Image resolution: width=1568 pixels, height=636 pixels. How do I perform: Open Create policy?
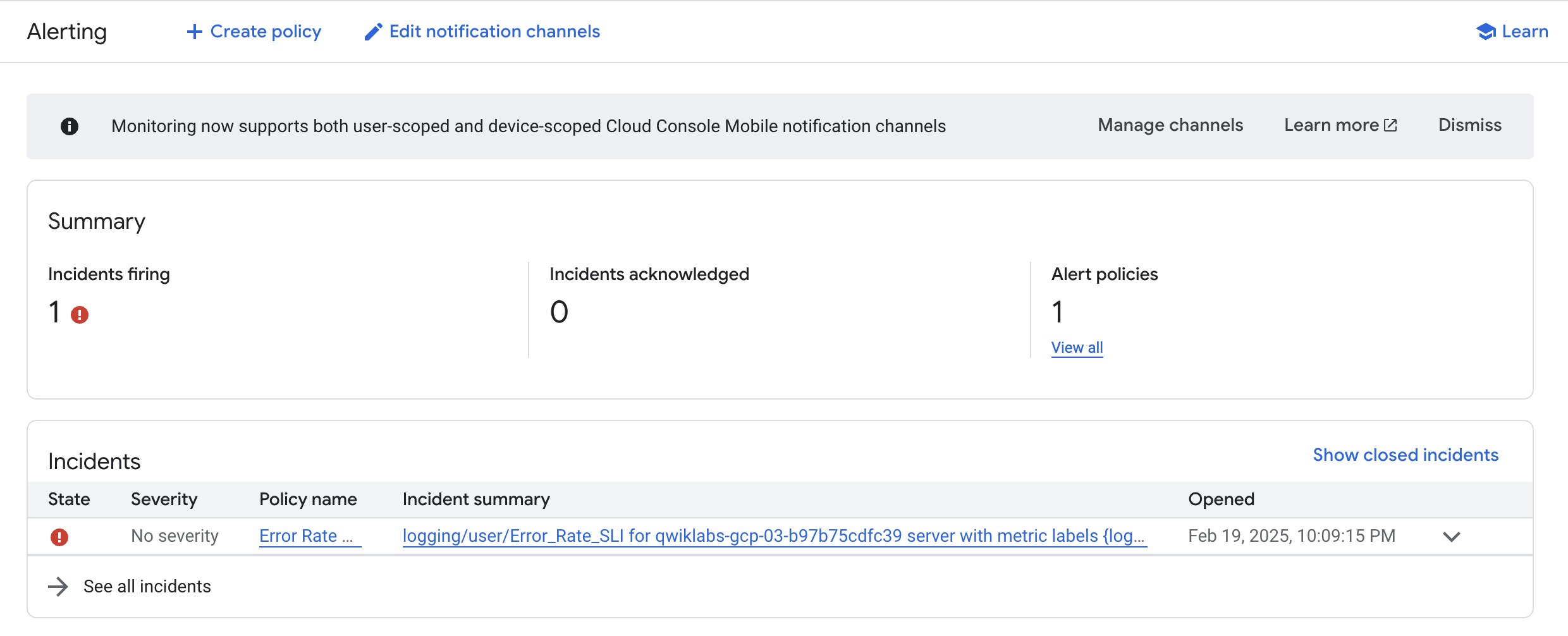pos(254,32)
